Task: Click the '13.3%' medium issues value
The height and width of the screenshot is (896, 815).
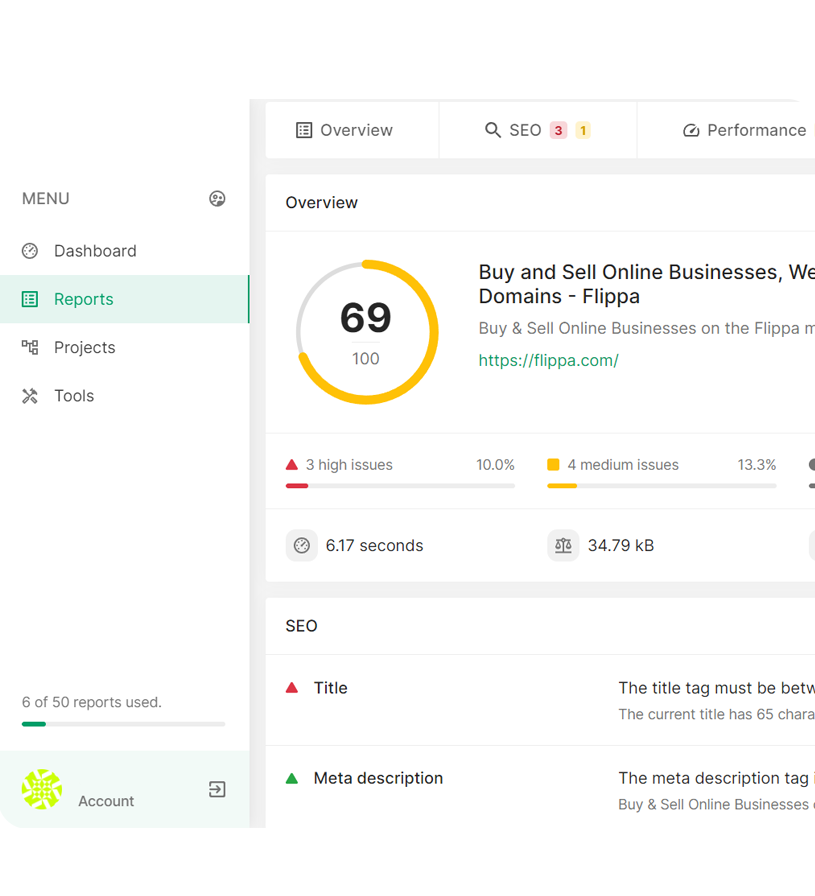Action: pos(757,465)
